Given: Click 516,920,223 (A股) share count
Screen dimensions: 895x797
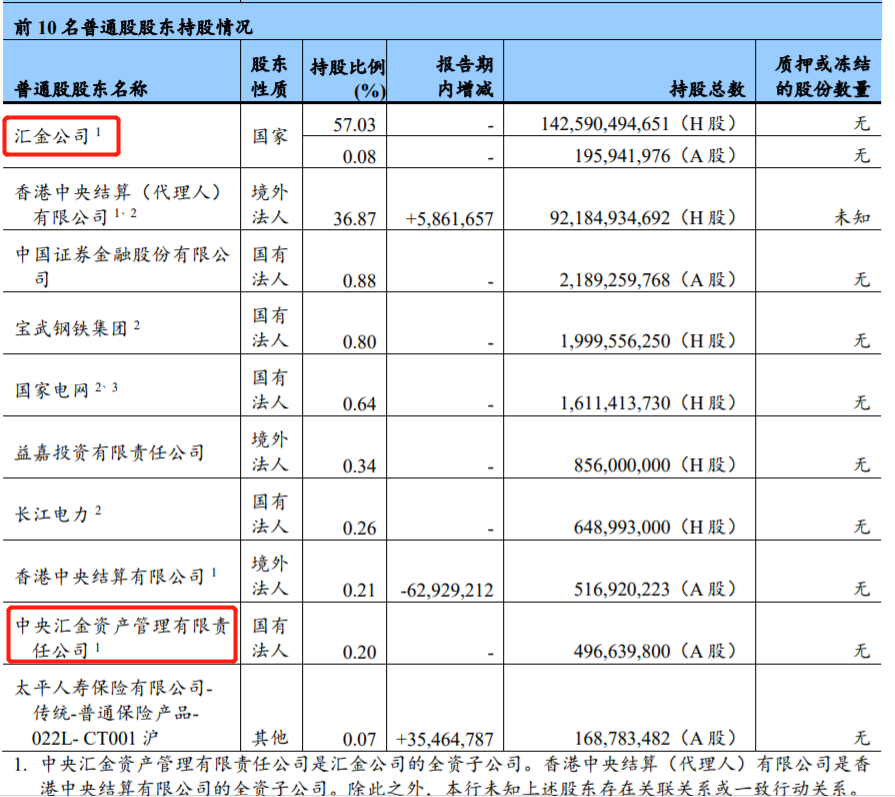Looking at the screenshot, I should (x=655, y=589).
